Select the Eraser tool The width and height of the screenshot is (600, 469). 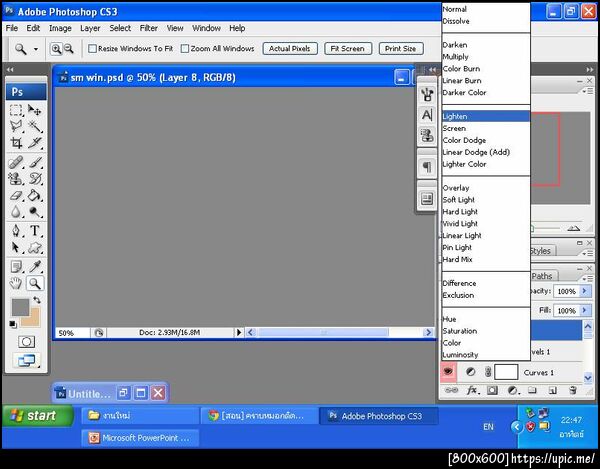pos(16,195)
